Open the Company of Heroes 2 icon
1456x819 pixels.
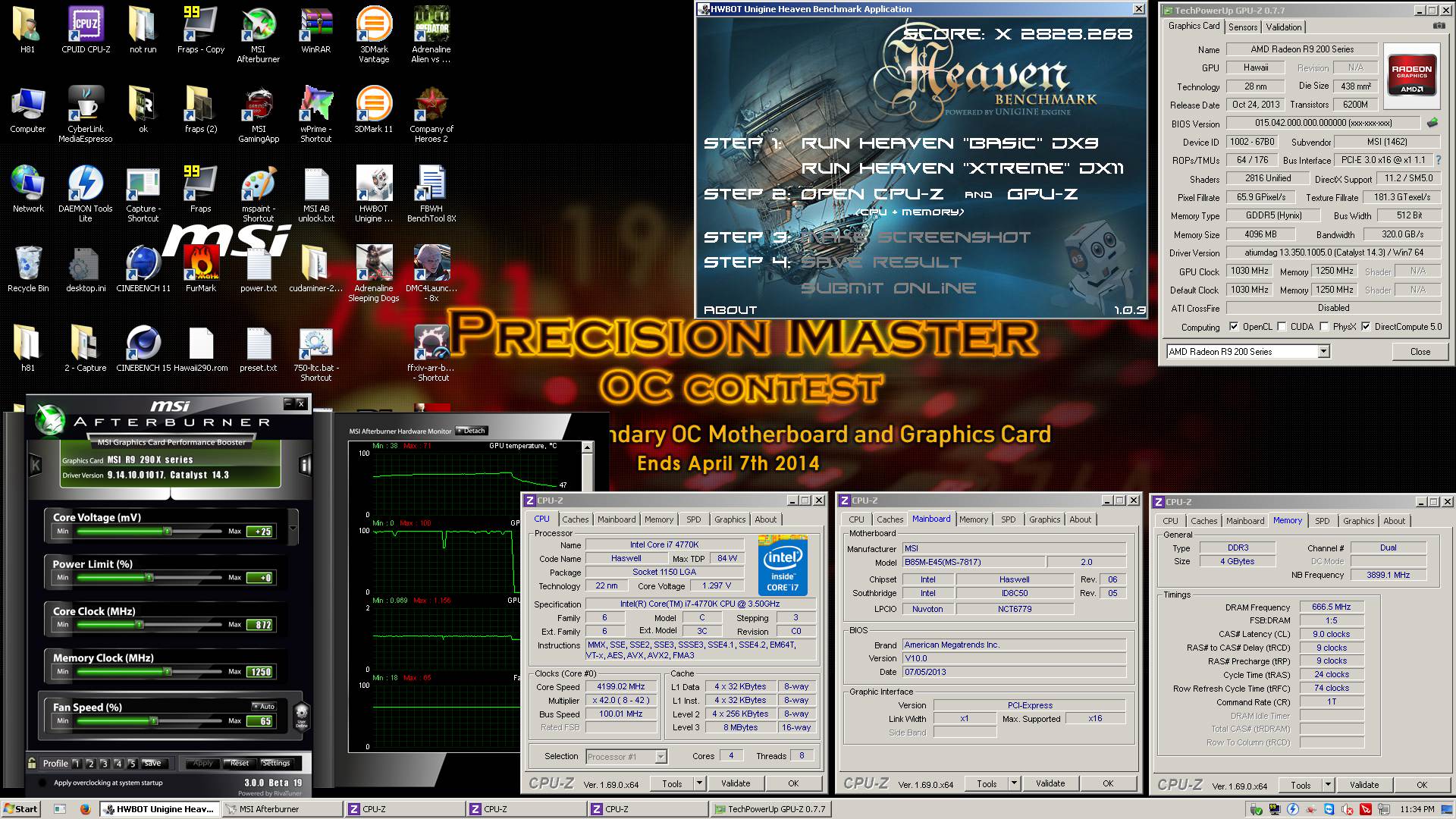[x=431, y=114]
